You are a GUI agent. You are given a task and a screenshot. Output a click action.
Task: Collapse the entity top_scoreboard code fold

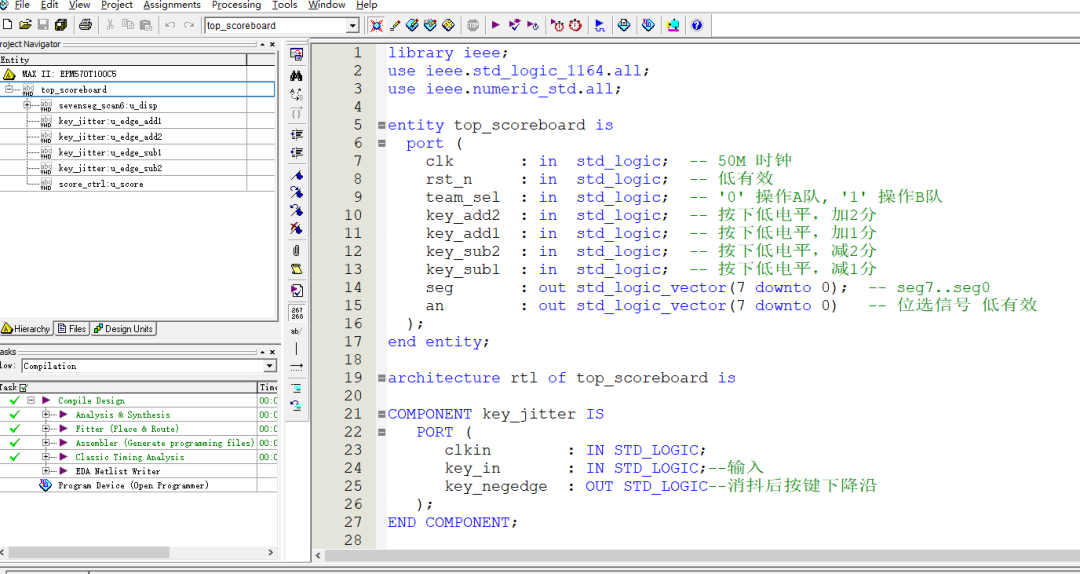(x=380, y=126)
